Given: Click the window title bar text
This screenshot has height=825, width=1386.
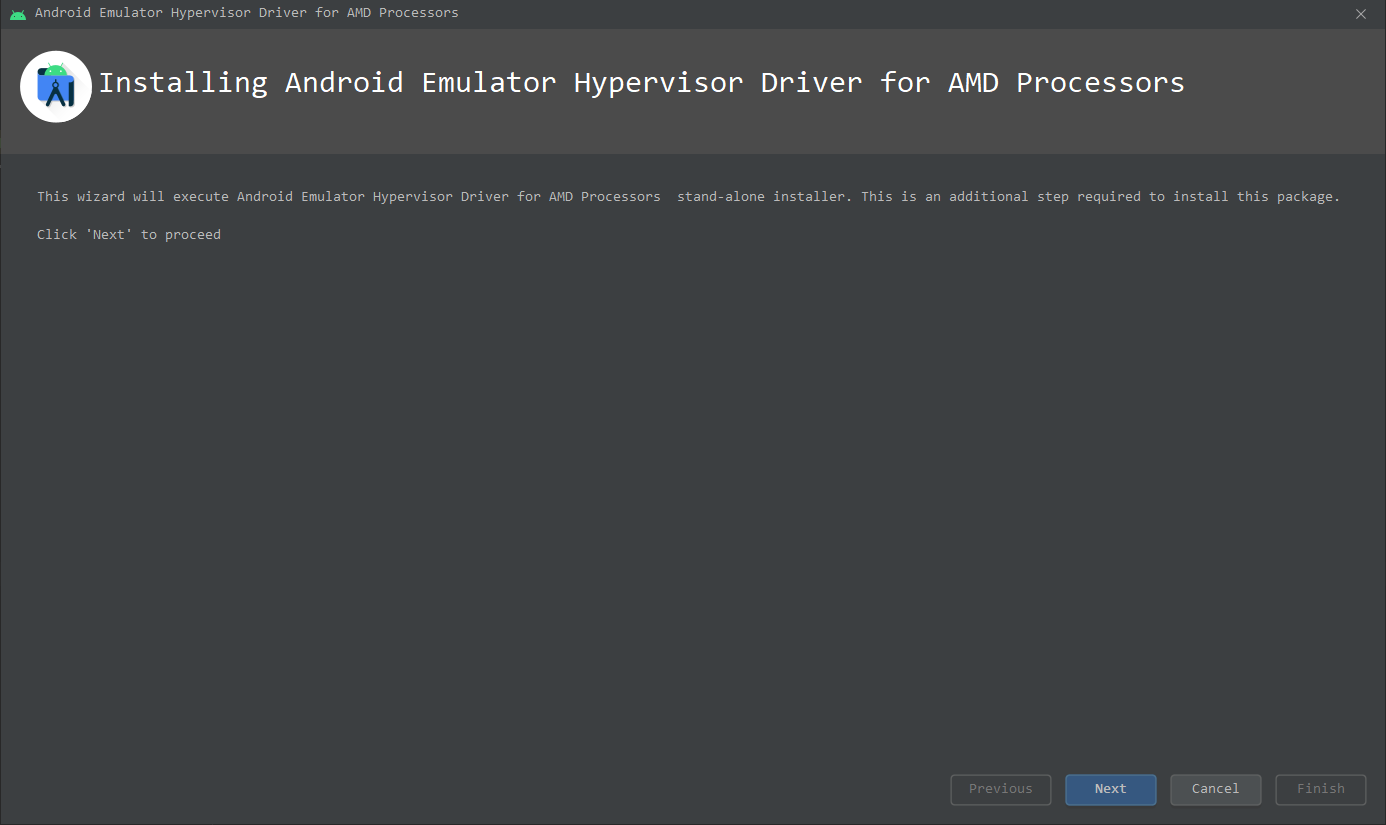Looking at the screenshot, I should pos(247,13).
